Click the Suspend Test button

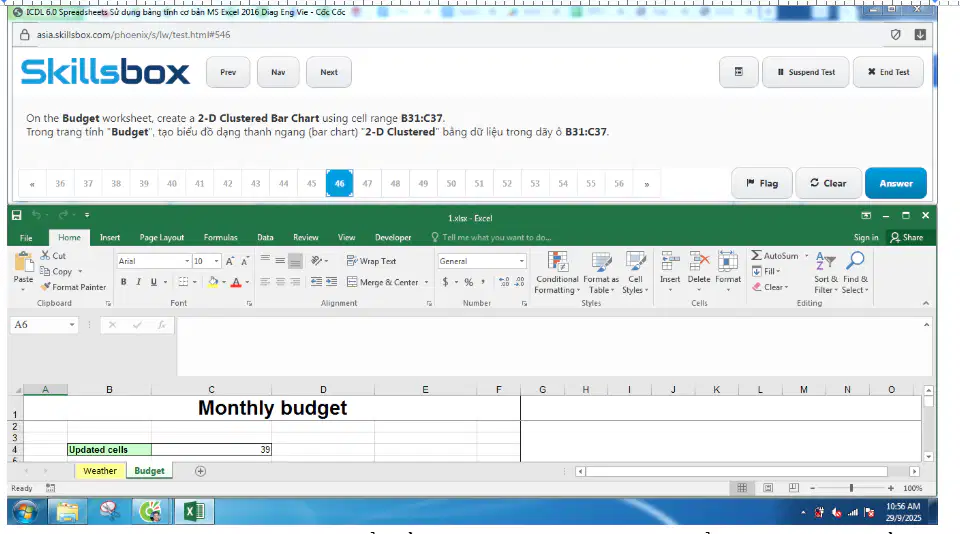pos(805,72)
